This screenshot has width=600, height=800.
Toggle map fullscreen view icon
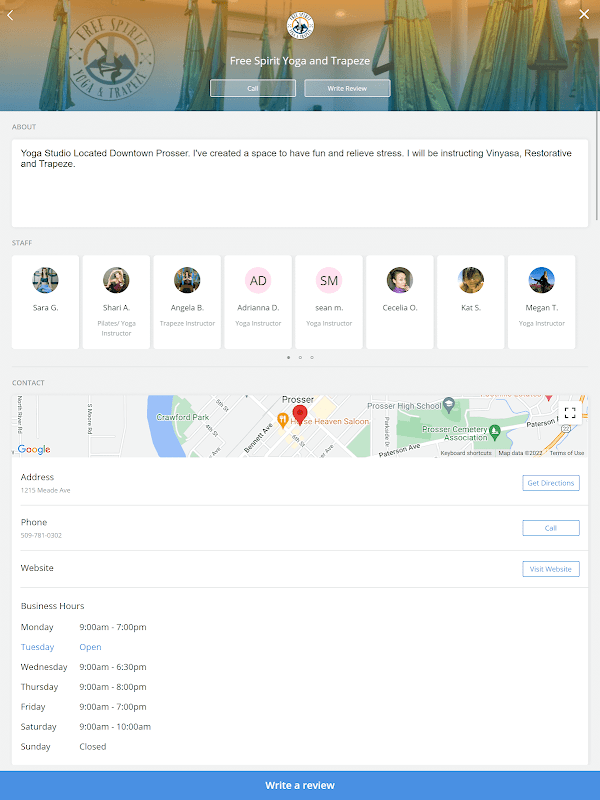(x=570, y=413)
